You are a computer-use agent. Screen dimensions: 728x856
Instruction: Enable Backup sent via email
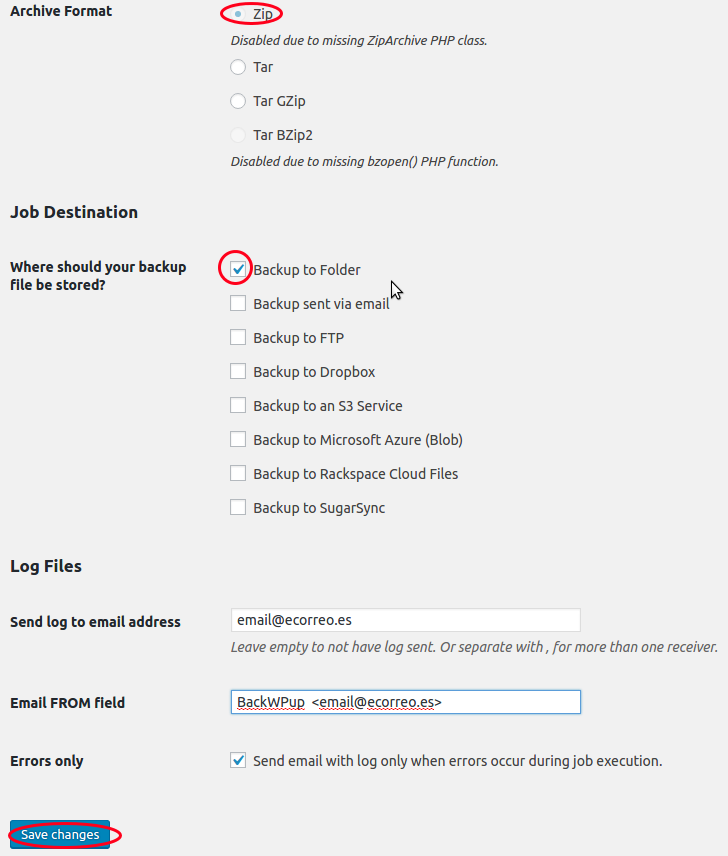pos(238,303)
